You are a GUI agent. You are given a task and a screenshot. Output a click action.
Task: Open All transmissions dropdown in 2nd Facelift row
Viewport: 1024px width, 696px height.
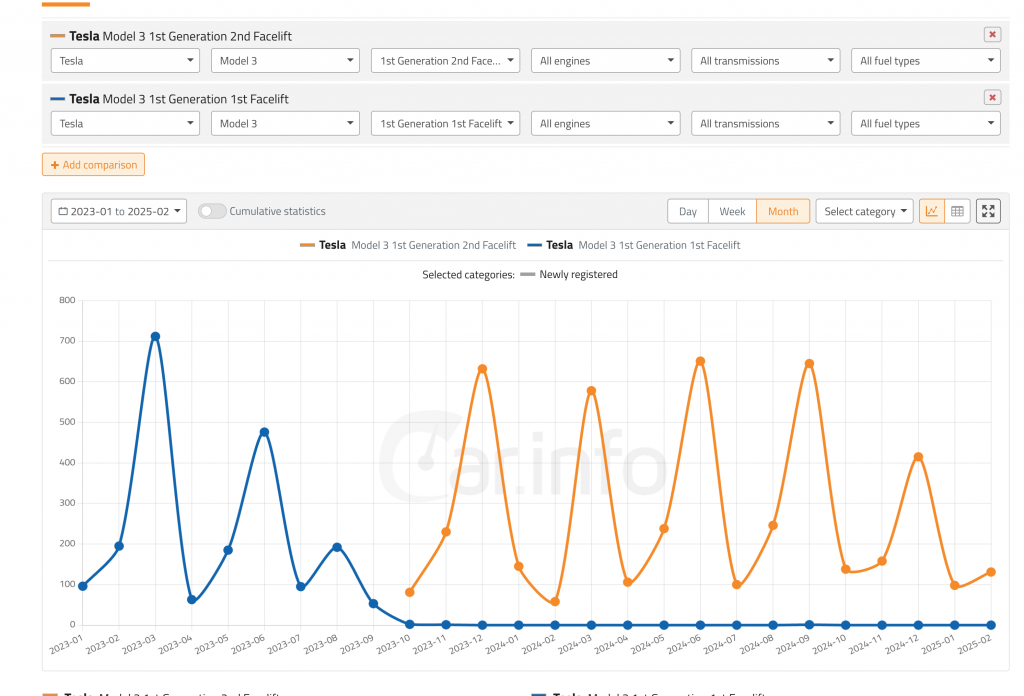point(765,61)
